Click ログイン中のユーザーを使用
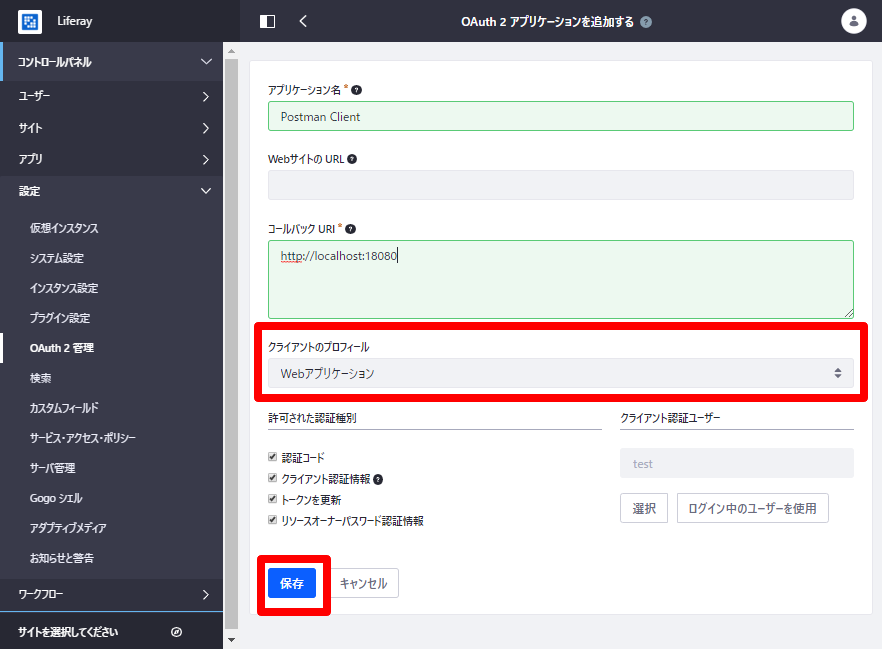The image size is (882, 649). 752,508
